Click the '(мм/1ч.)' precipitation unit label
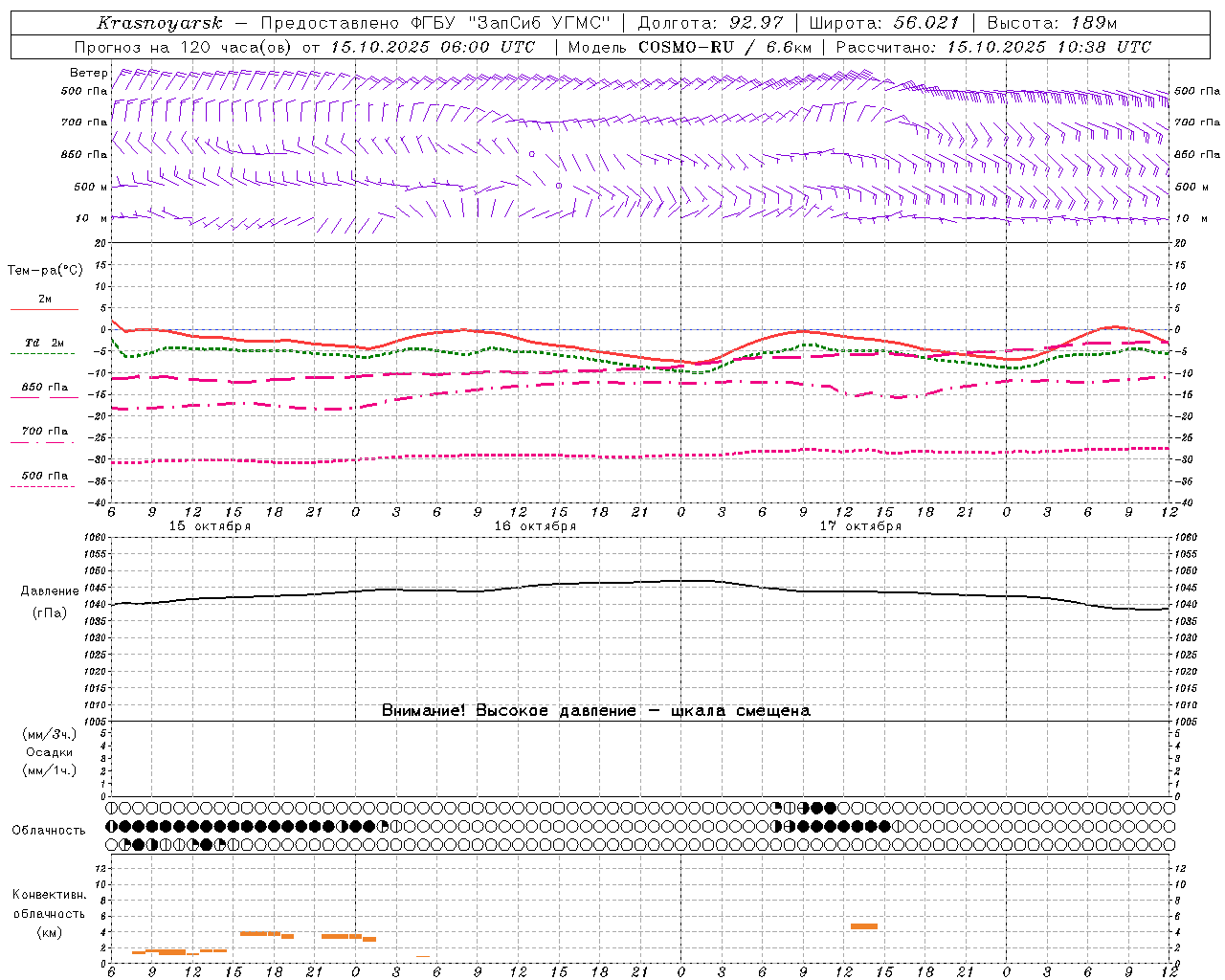1225x980 pixels. click(49, 770)
